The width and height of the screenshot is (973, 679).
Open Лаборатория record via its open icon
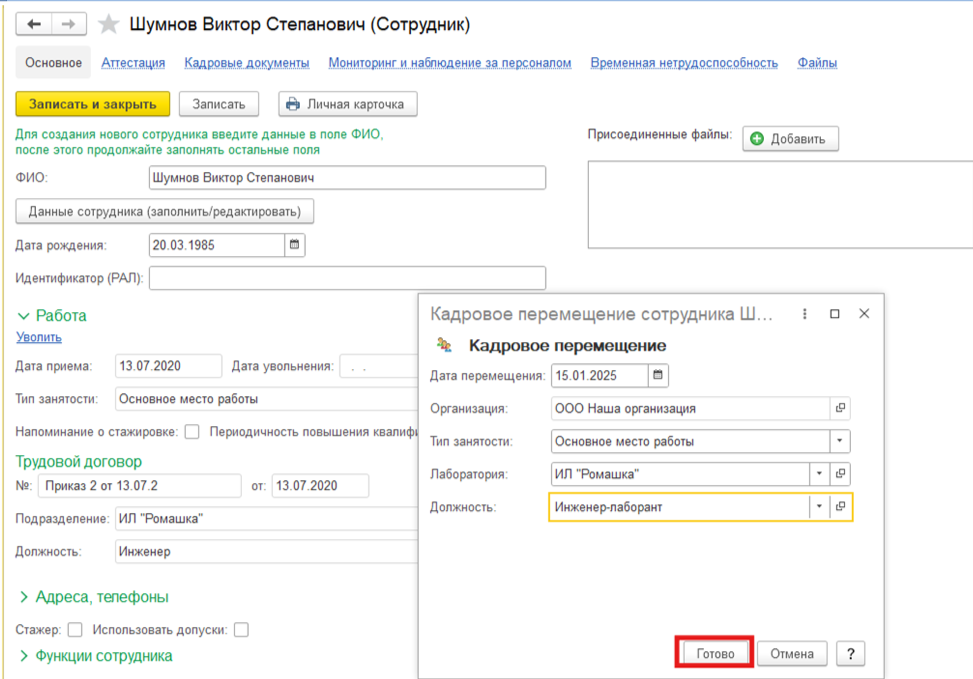click(x=840, y=474)
